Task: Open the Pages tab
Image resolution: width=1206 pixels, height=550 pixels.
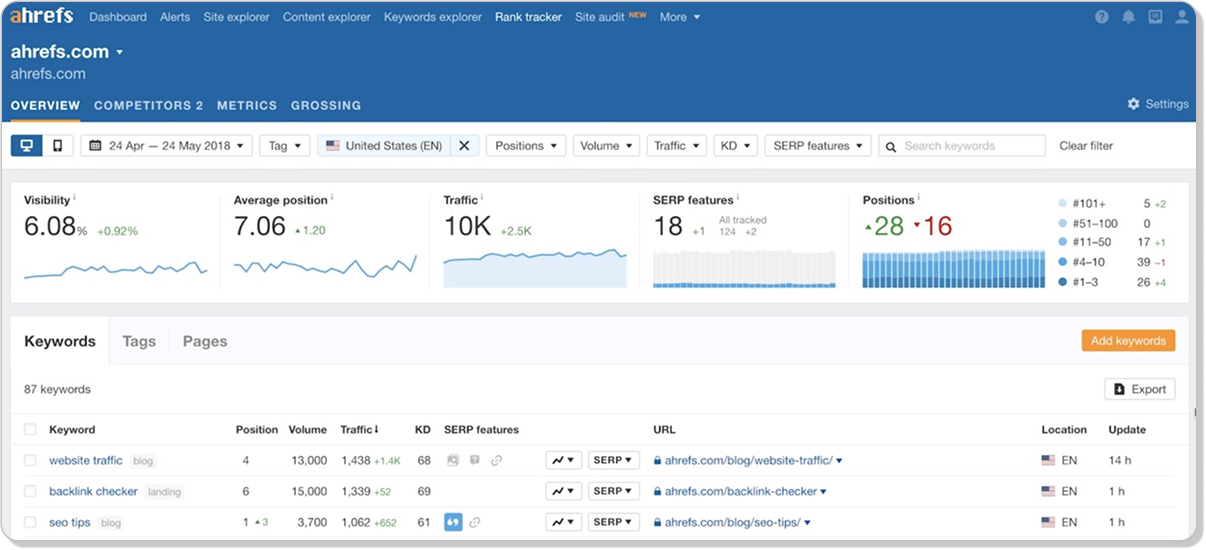Action: 205,341
